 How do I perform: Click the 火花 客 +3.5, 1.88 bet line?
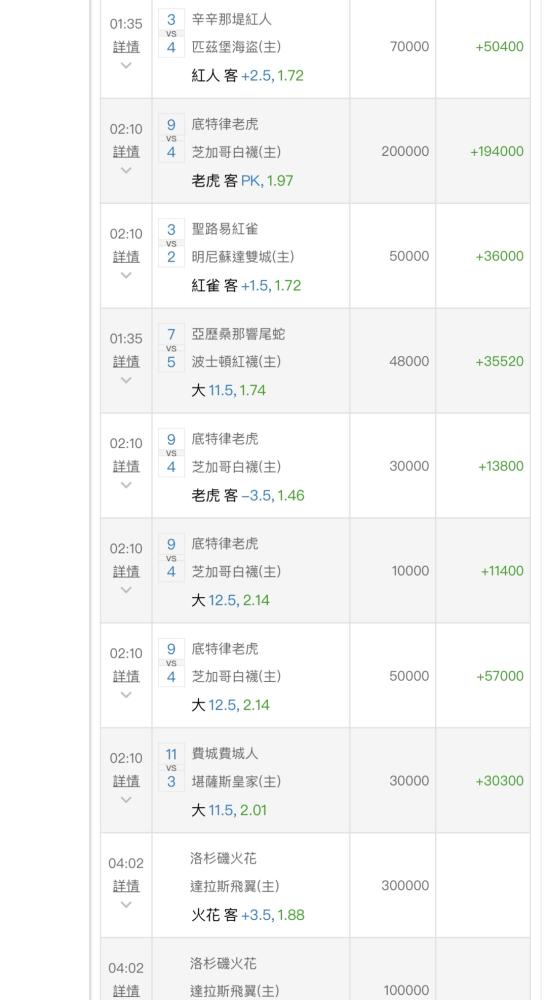tap(248, 915)
